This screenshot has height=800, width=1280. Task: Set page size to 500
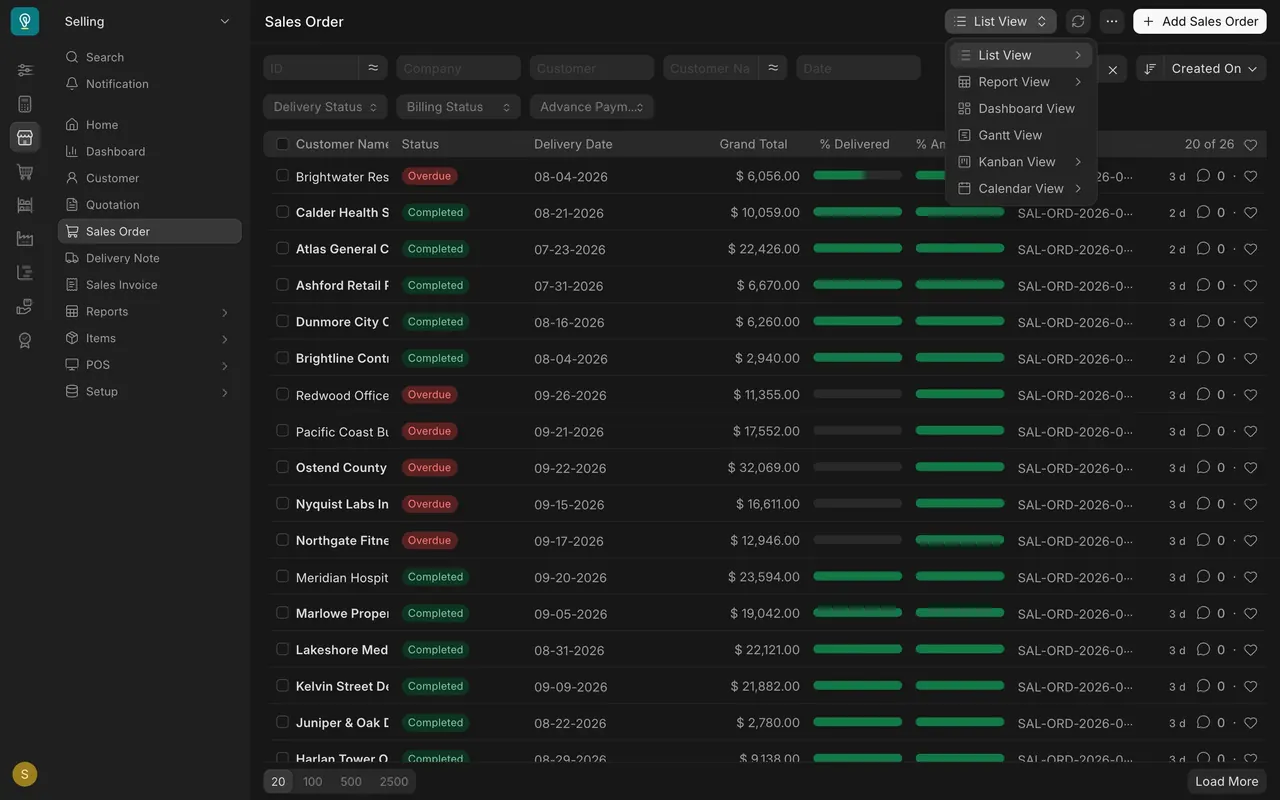pos(351,782)
